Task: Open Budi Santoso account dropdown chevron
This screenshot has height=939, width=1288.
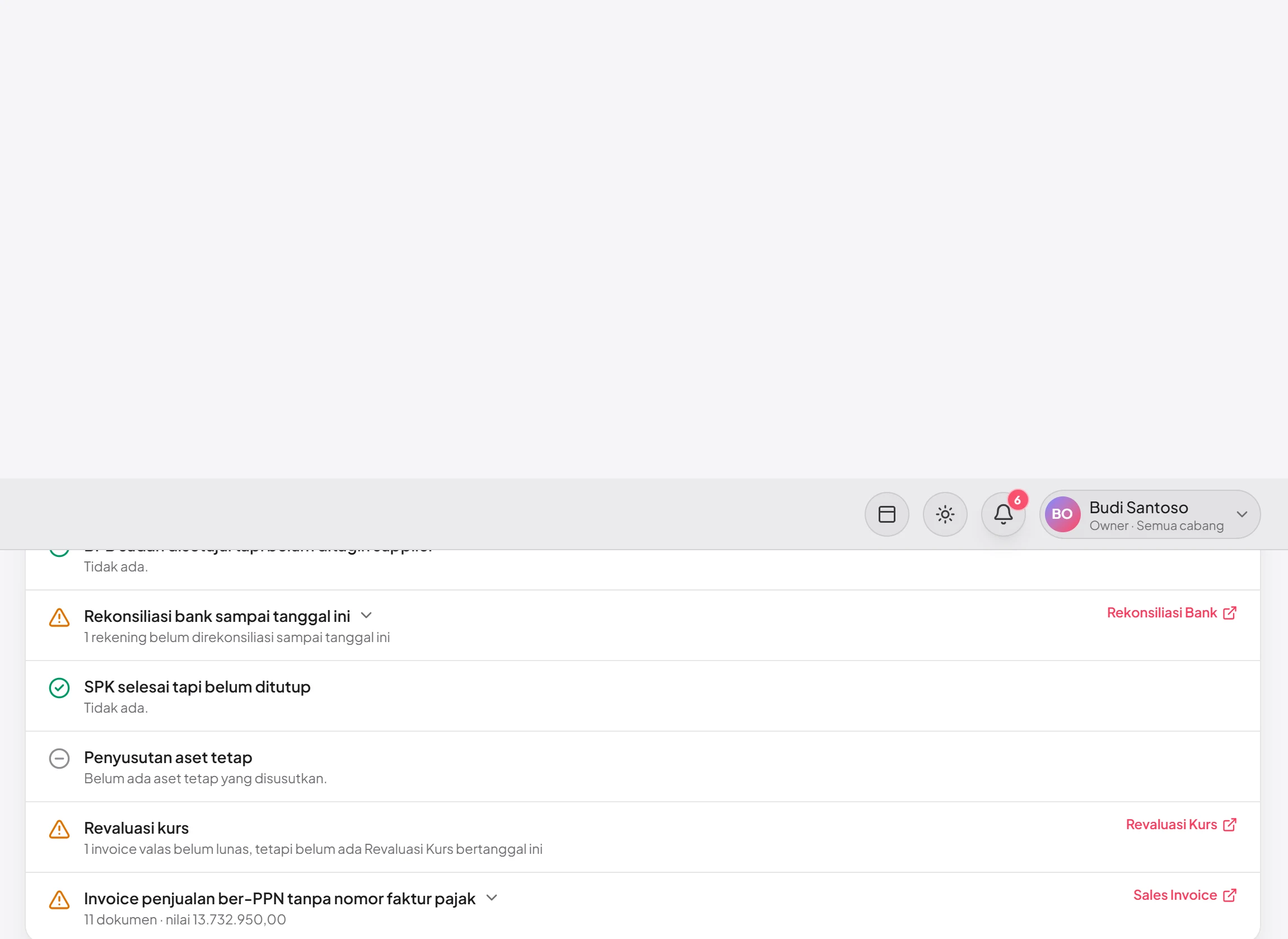Action: coord(1242,514)
